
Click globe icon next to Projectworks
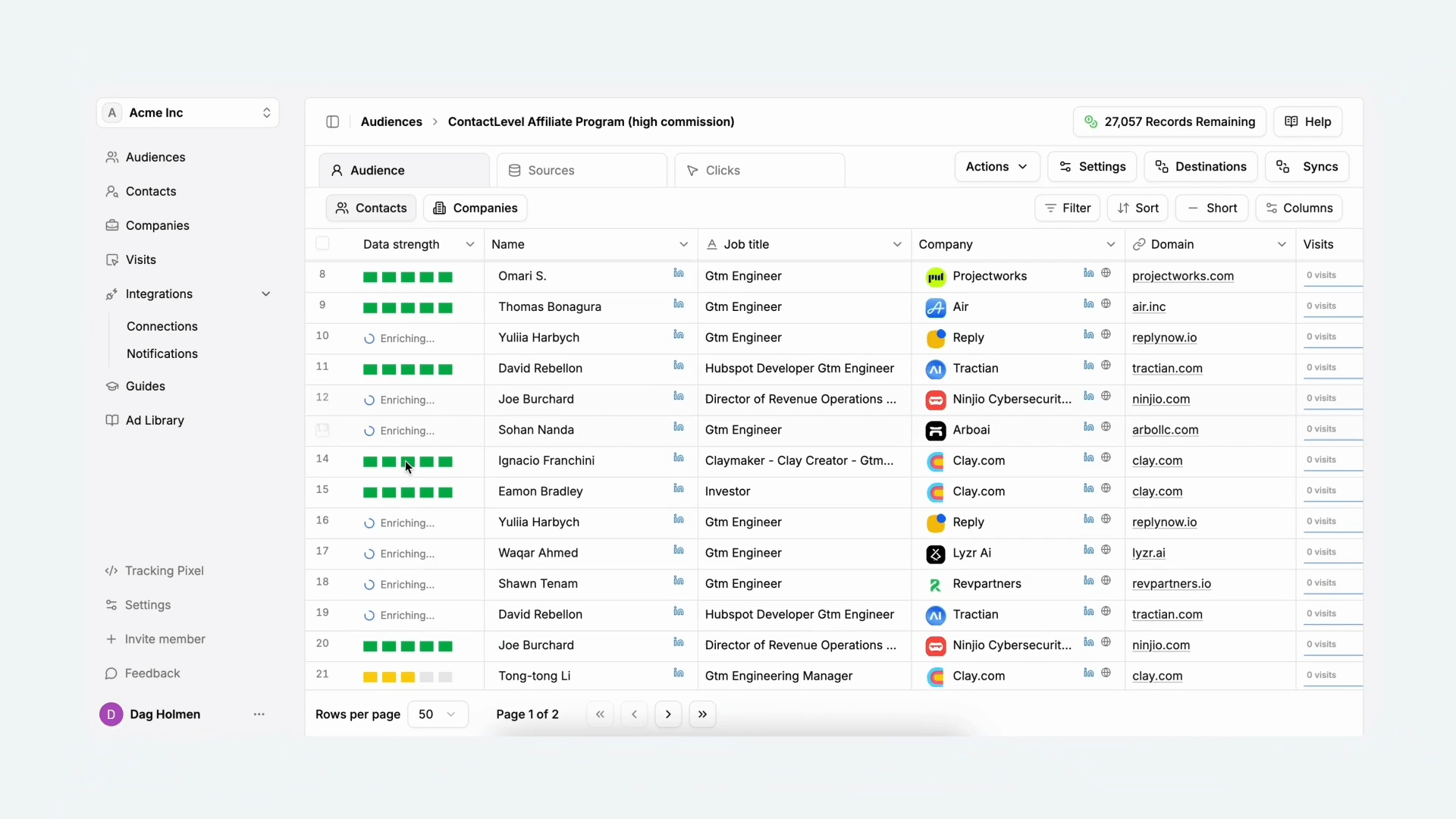[x=1106, y=273]
